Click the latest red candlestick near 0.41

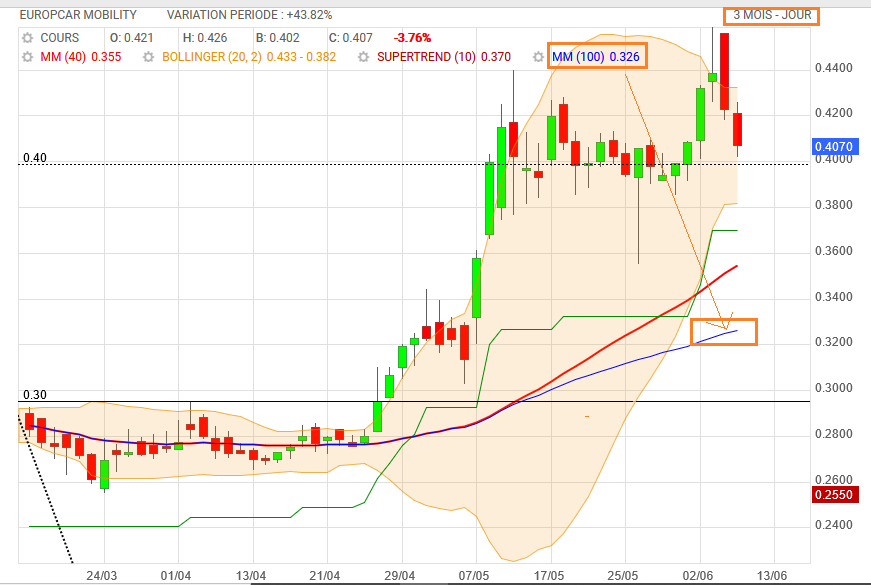click(x=738, y=129)
